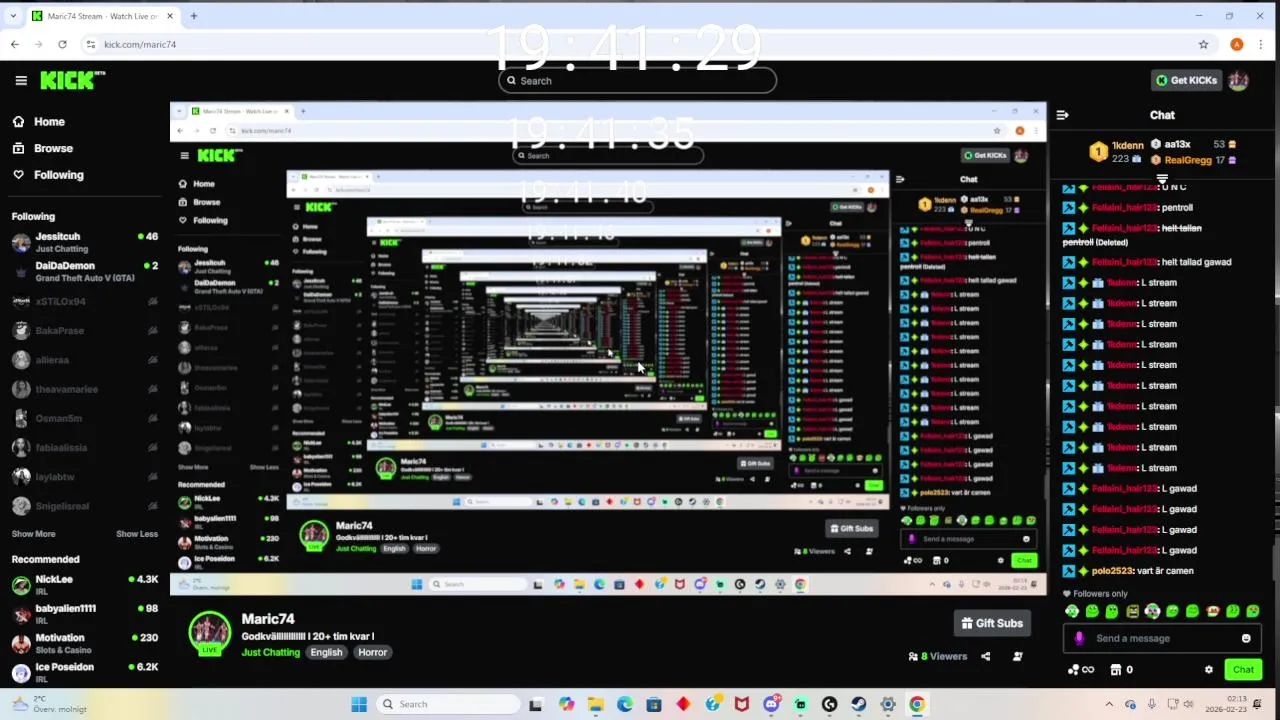The height and width of the screenshot is (720, 1280).
Task: Select offline channel allieraa
Action: (x=84, y=360)
